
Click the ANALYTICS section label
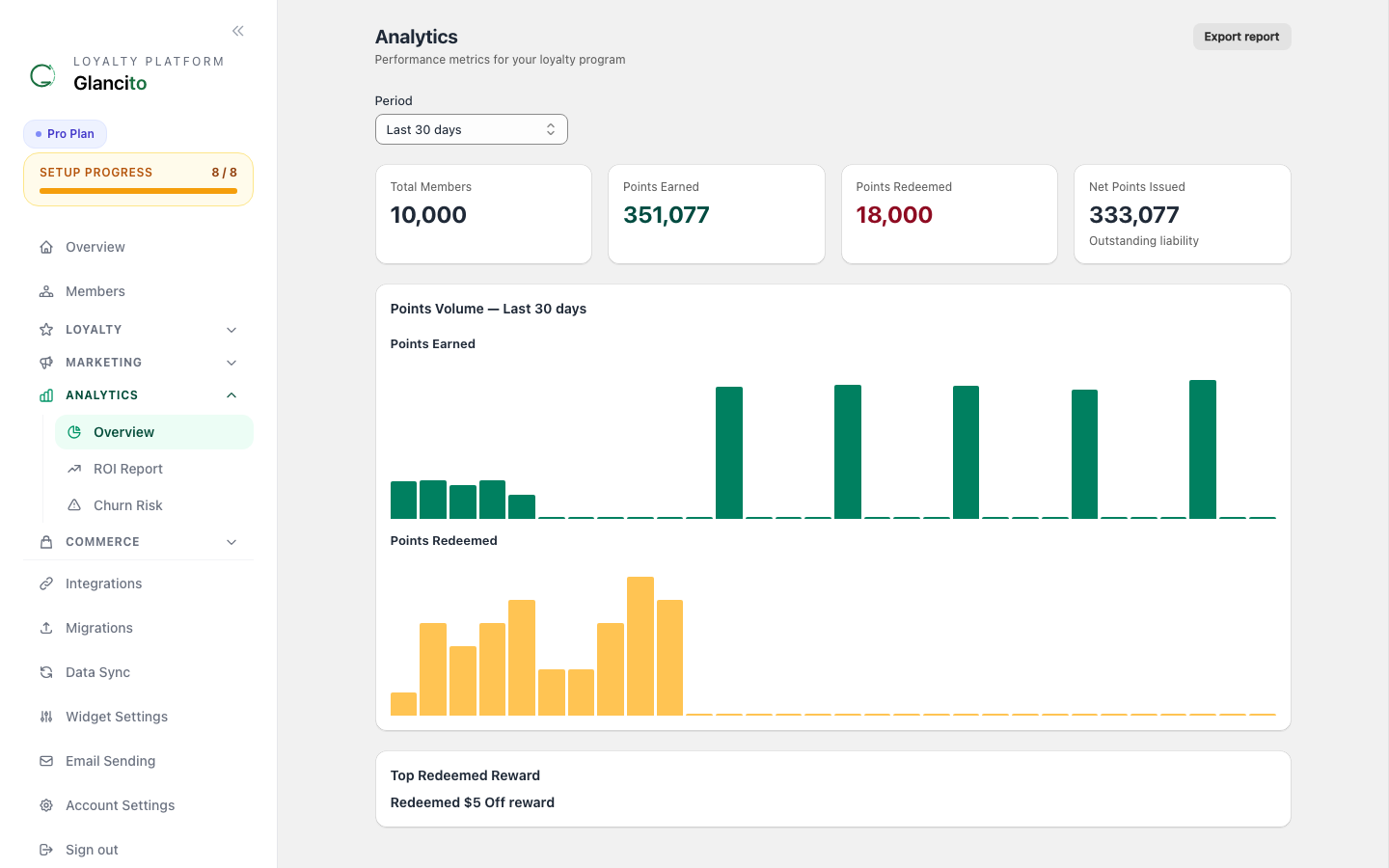click(101, 395)
